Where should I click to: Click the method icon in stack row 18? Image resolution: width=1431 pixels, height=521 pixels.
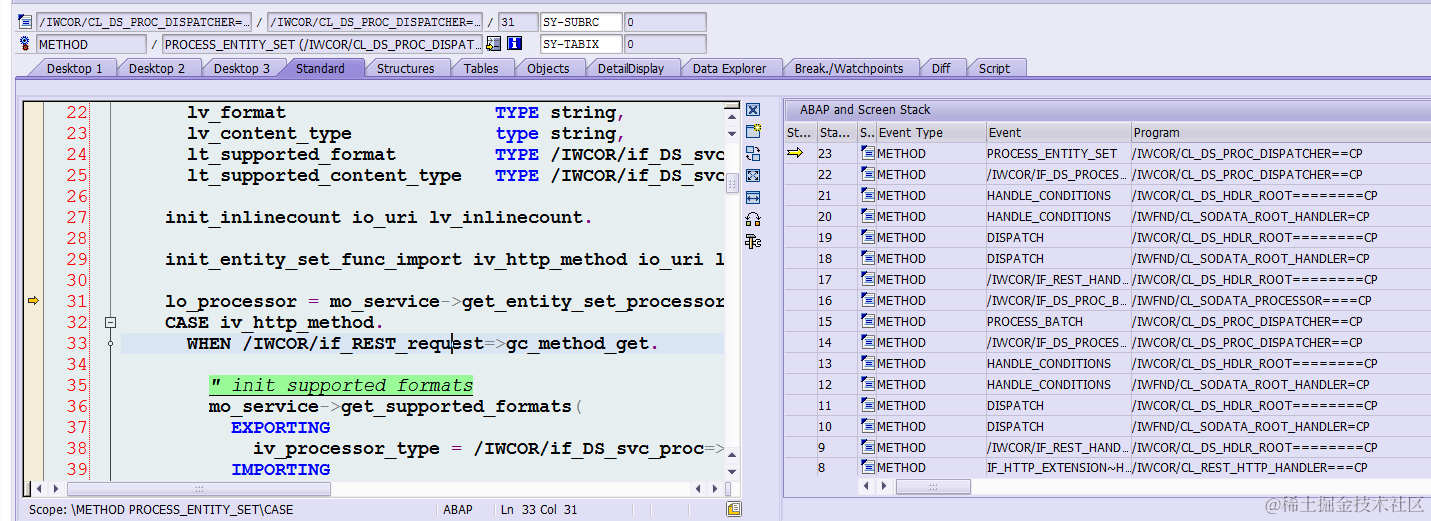868,258
